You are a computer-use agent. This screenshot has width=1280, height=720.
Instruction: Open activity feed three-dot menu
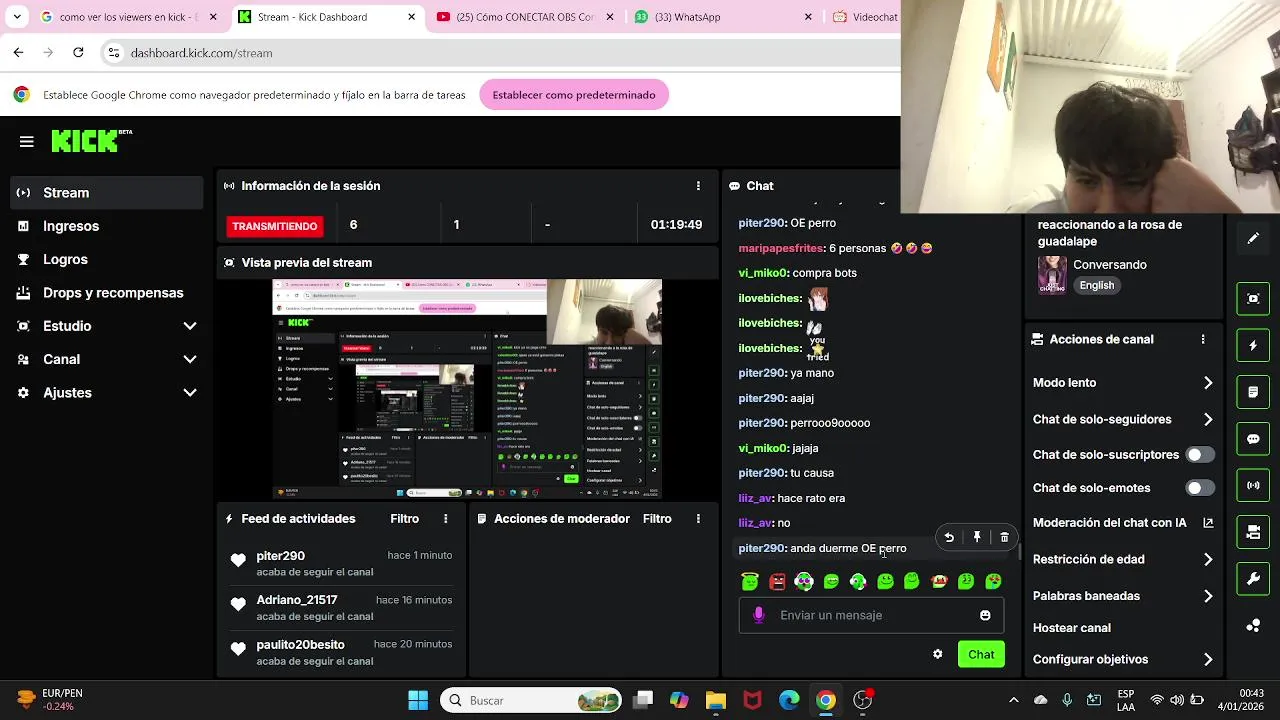[x=446, y=519]
